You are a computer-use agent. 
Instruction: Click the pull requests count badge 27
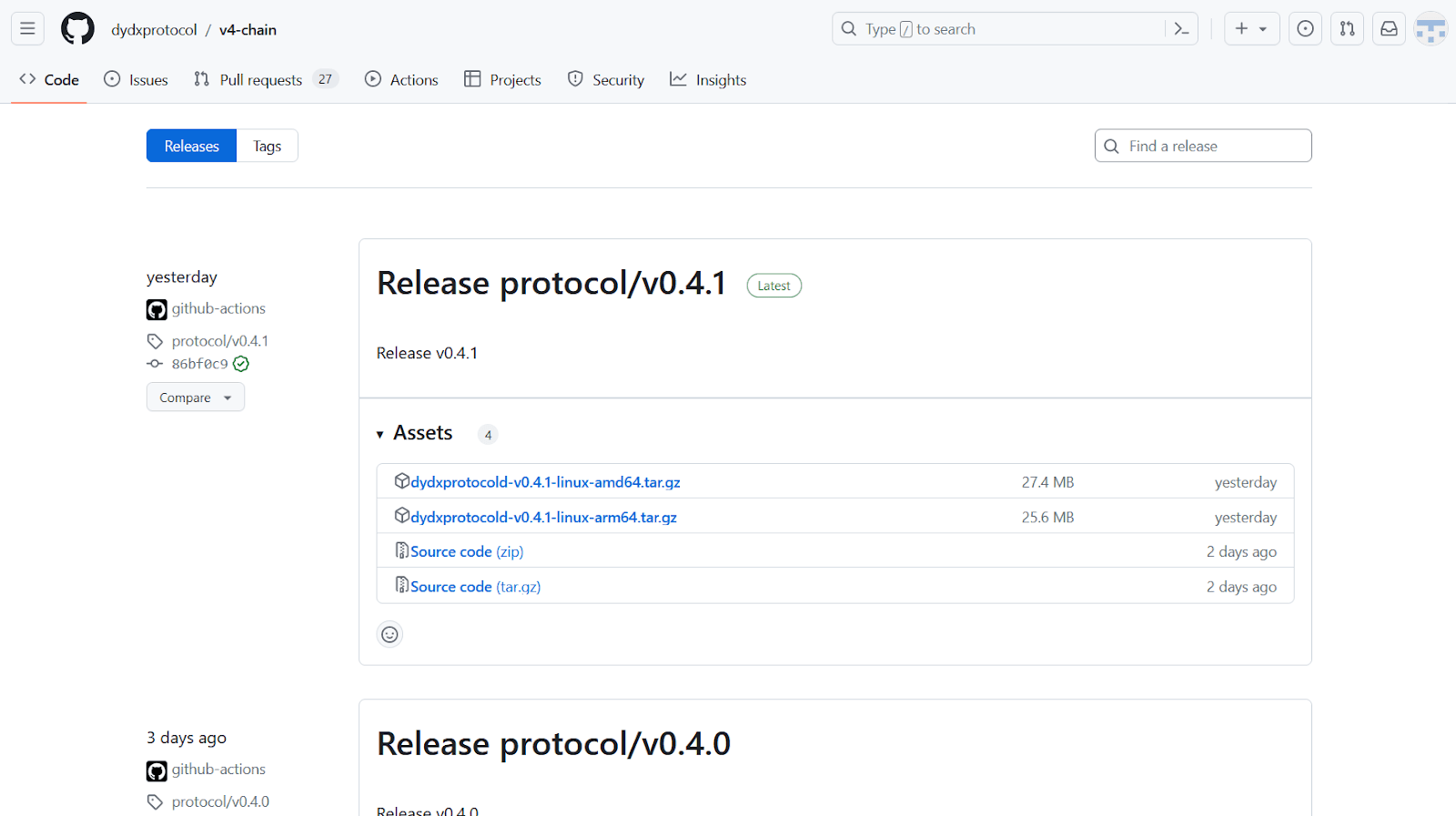pyautogui.click(x=325, y=79)
